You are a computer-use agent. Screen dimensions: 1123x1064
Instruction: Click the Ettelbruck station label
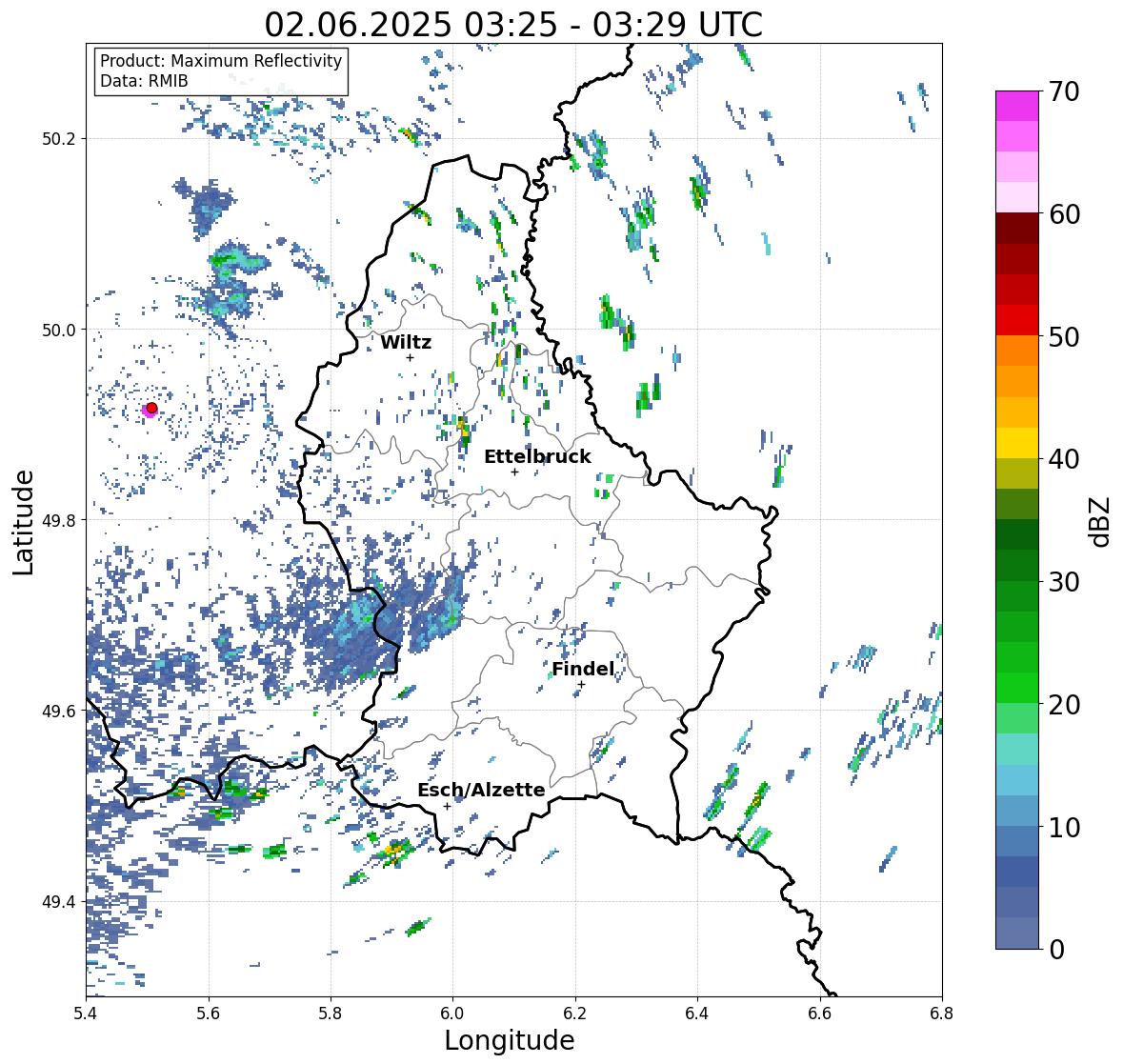tap(538, 456)
